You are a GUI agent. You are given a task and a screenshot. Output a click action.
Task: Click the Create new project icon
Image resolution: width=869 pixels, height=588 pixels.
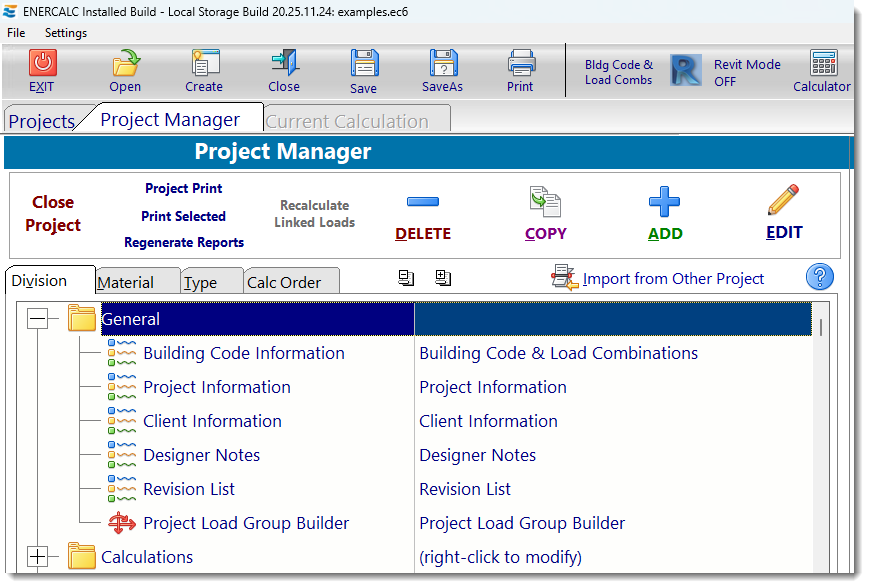click(x=203, y=64)
